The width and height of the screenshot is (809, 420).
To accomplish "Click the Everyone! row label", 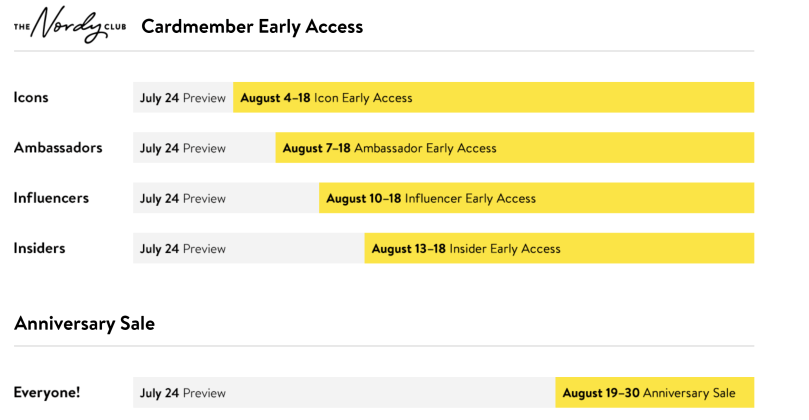I will pyautogui.click(x=47, y=393).
